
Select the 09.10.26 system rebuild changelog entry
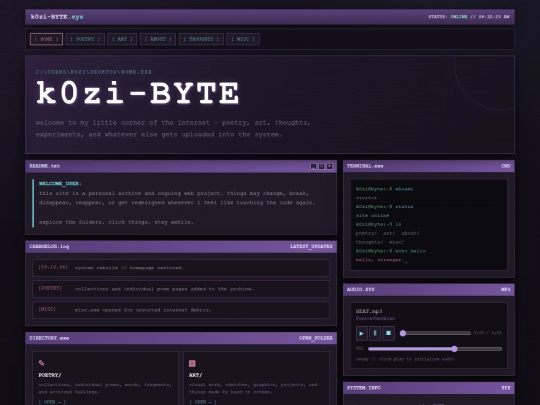tap(181, 268)
